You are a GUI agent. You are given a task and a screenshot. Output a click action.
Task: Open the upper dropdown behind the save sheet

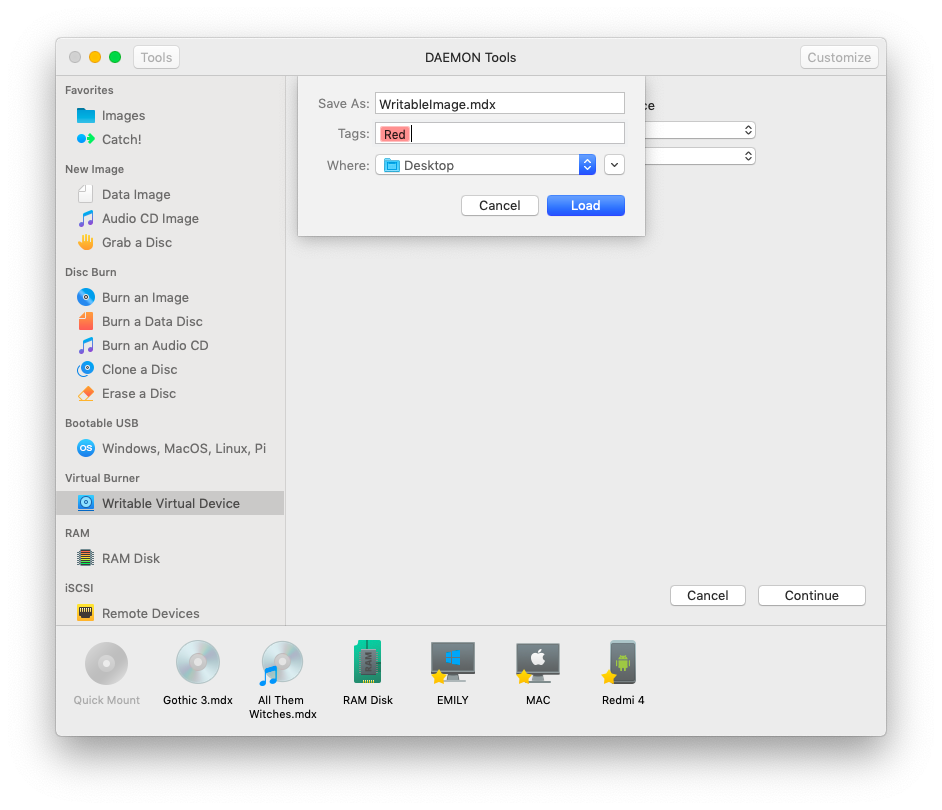click(700, 130)
